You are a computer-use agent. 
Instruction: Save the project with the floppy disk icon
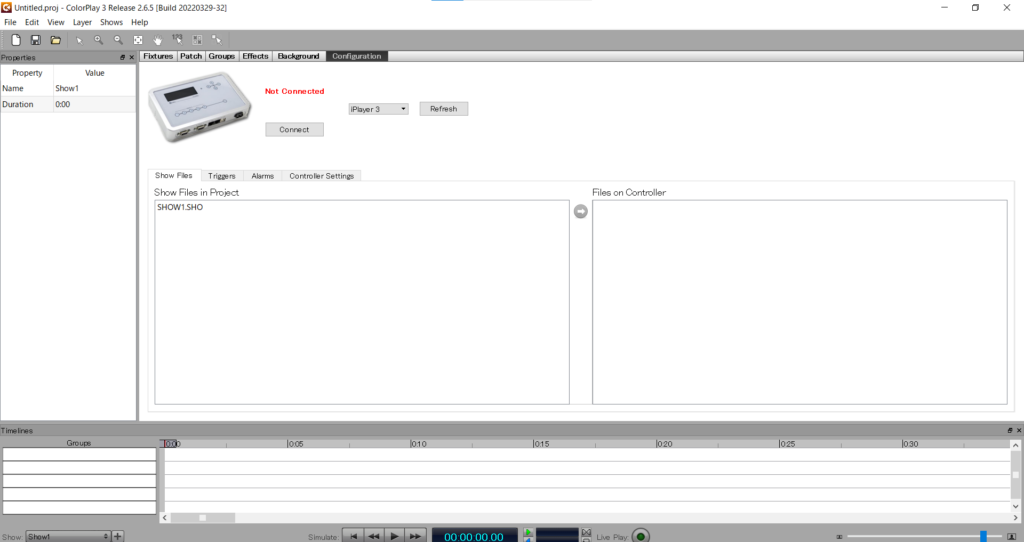(x=36, y=40)
